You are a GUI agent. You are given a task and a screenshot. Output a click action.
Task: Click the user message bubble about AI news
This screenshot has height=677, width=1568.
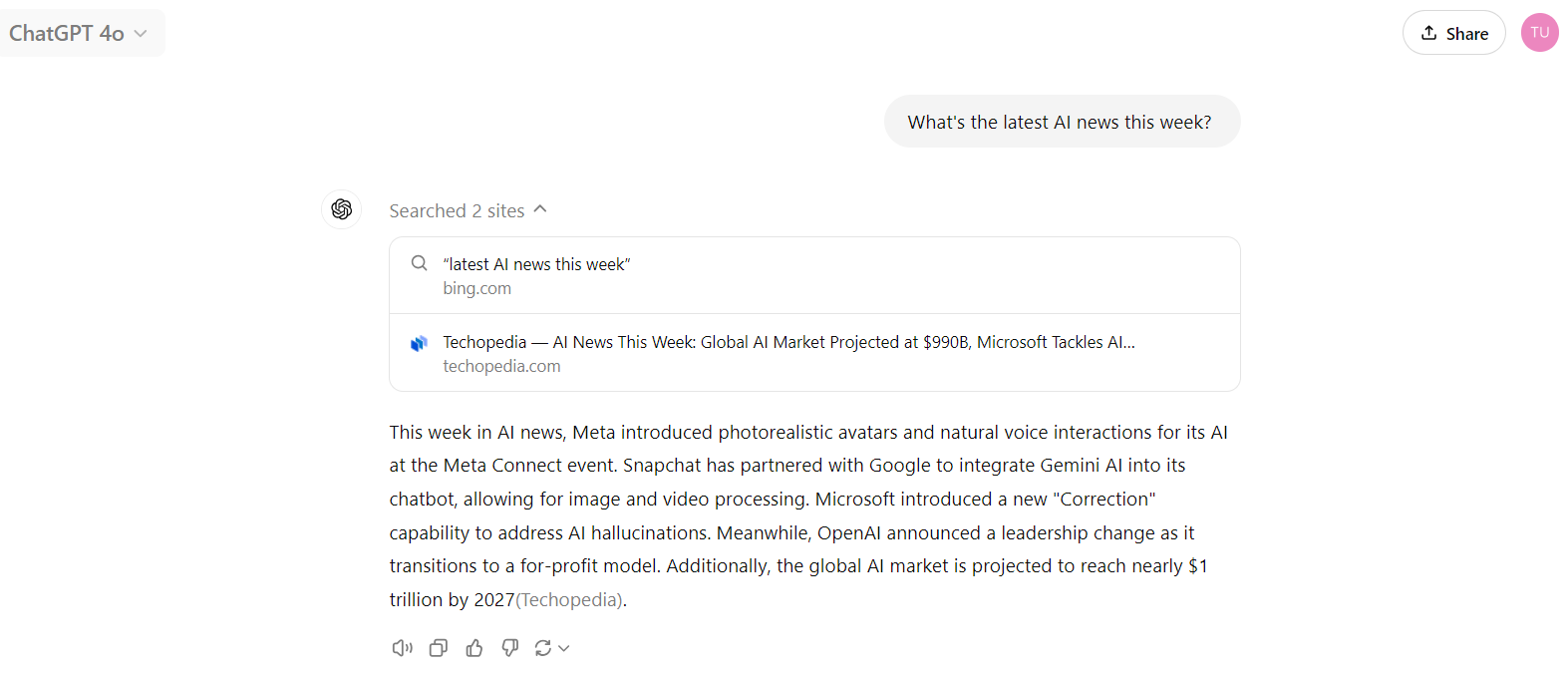(x=1061, y=122)
